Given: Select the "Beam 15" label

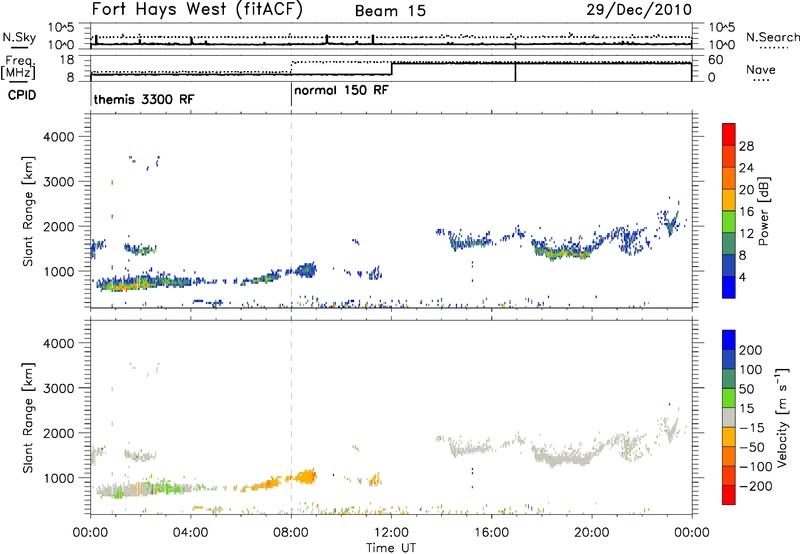Looking at the screenshot, I should (390, 11).
